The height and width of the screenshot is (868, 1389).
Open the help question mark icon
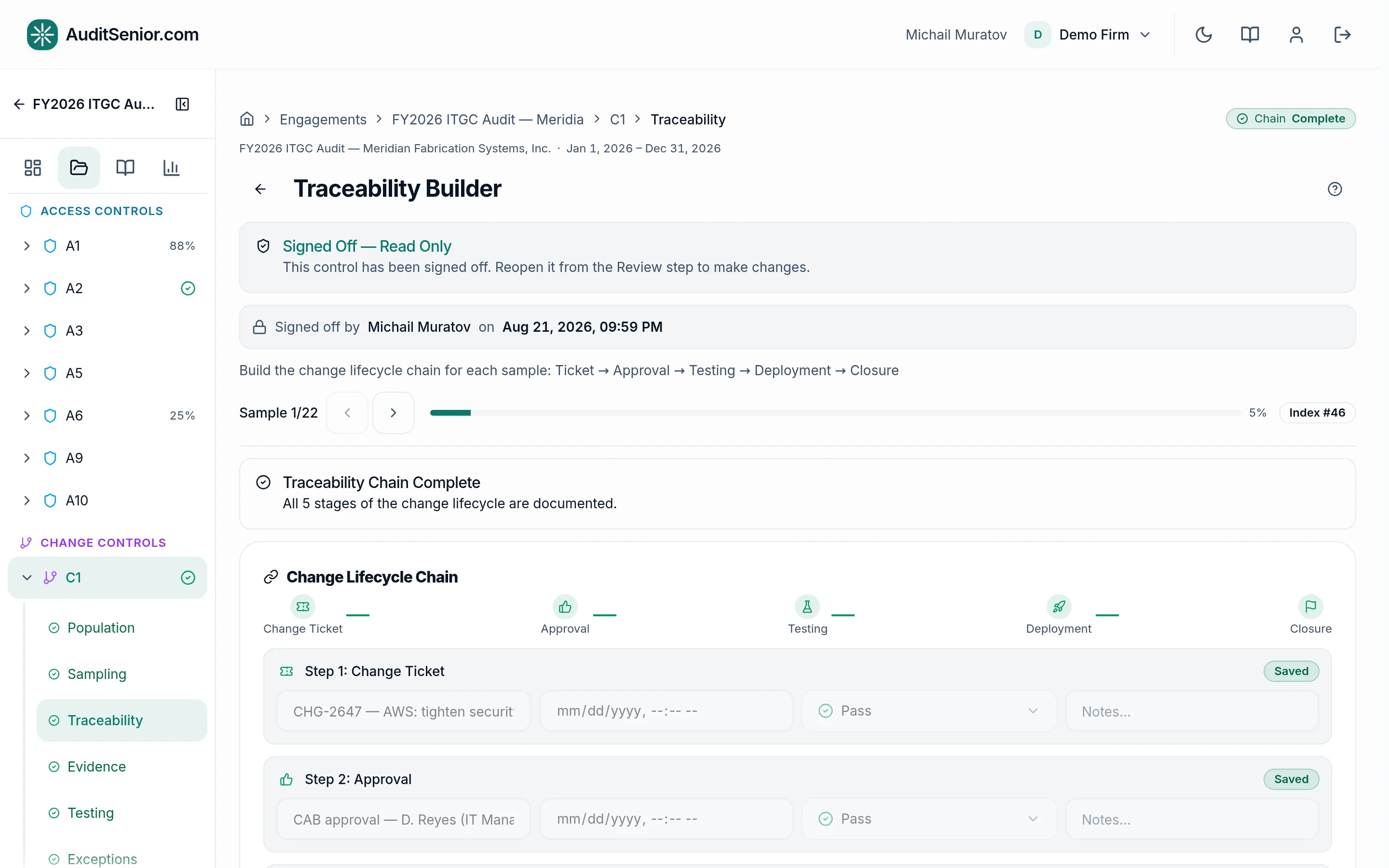tap(1335, 189)
